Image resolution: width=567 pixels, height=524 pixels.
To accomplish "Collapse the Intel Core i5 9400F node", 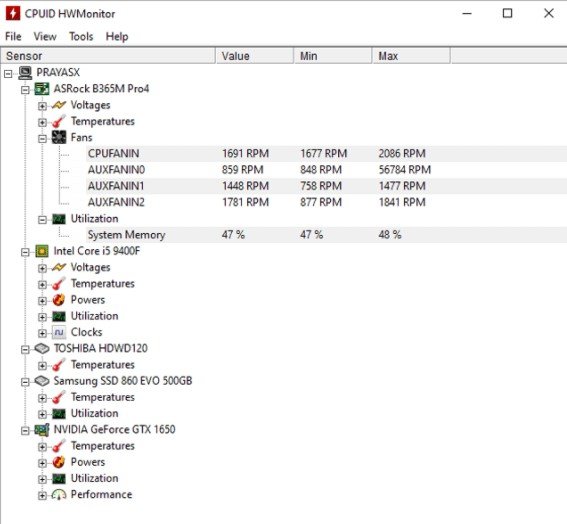I will pyautogui.click(x=25, y=252).
